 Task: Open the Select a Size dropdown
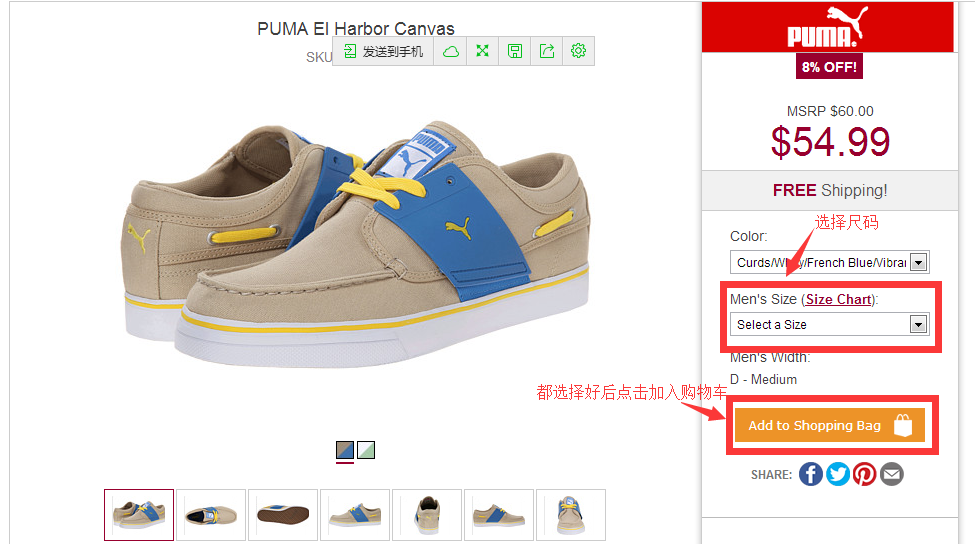(829, 325)
